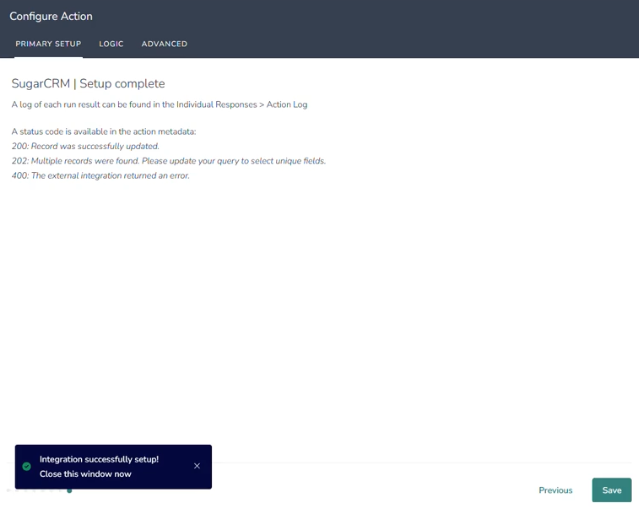The height and width of the screenshot is (509, 639).
Task: Switch to the Primary Setup tab
Action: (x=48, y=44)
